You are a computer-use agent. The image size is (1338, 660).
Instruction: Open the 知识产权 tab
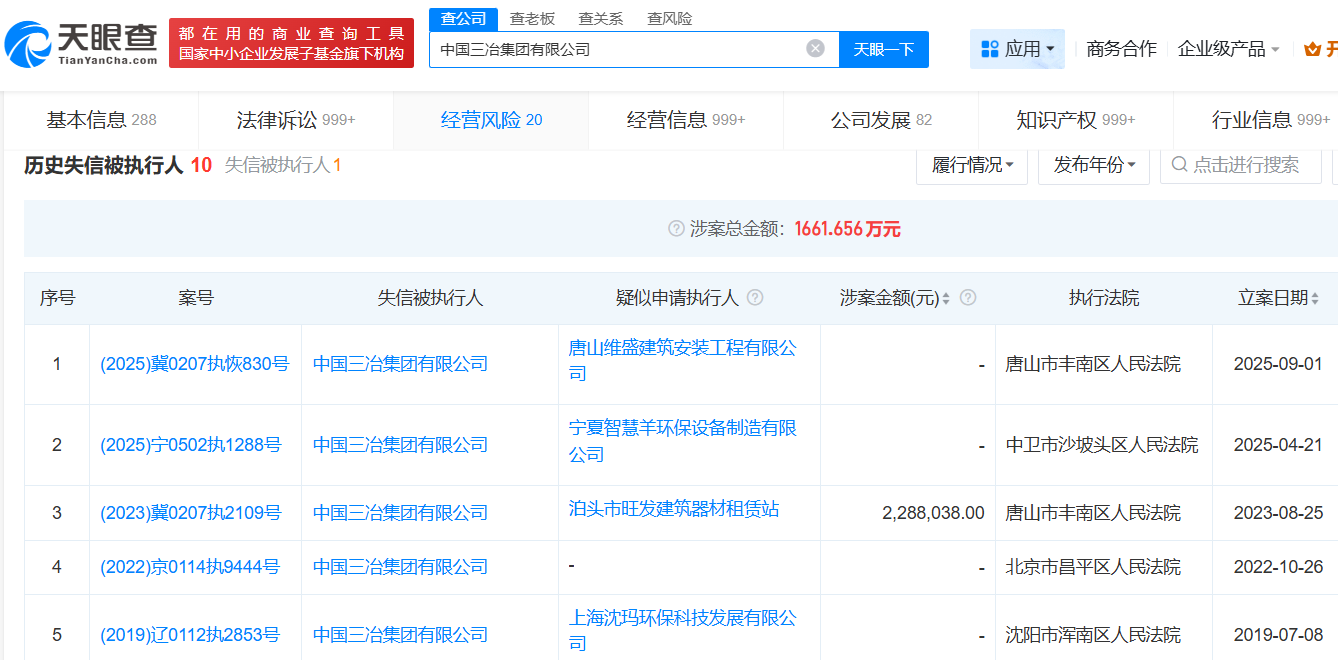coord(1075,120)
